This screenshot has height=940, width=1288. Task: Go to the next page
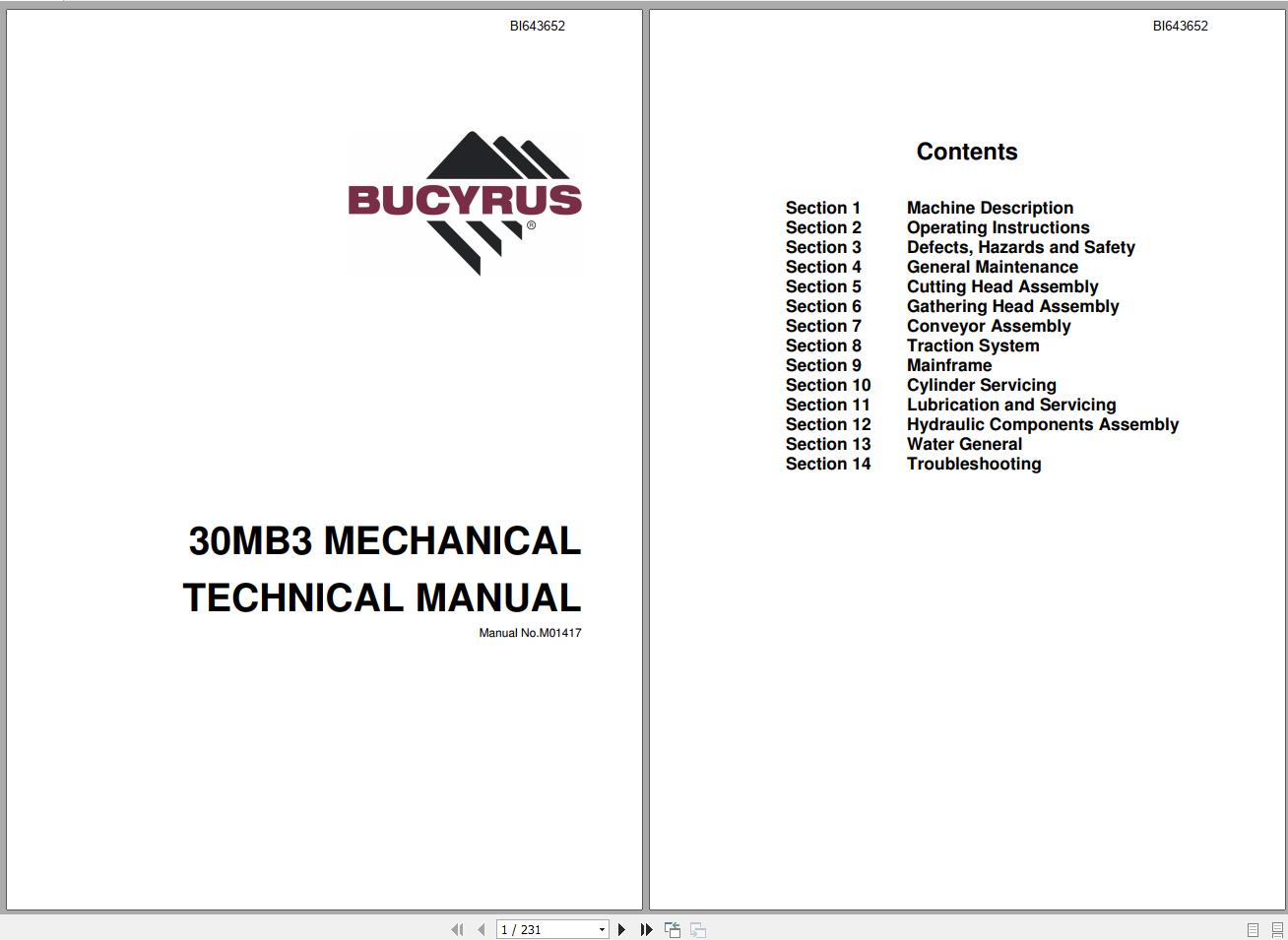point(621,929)
